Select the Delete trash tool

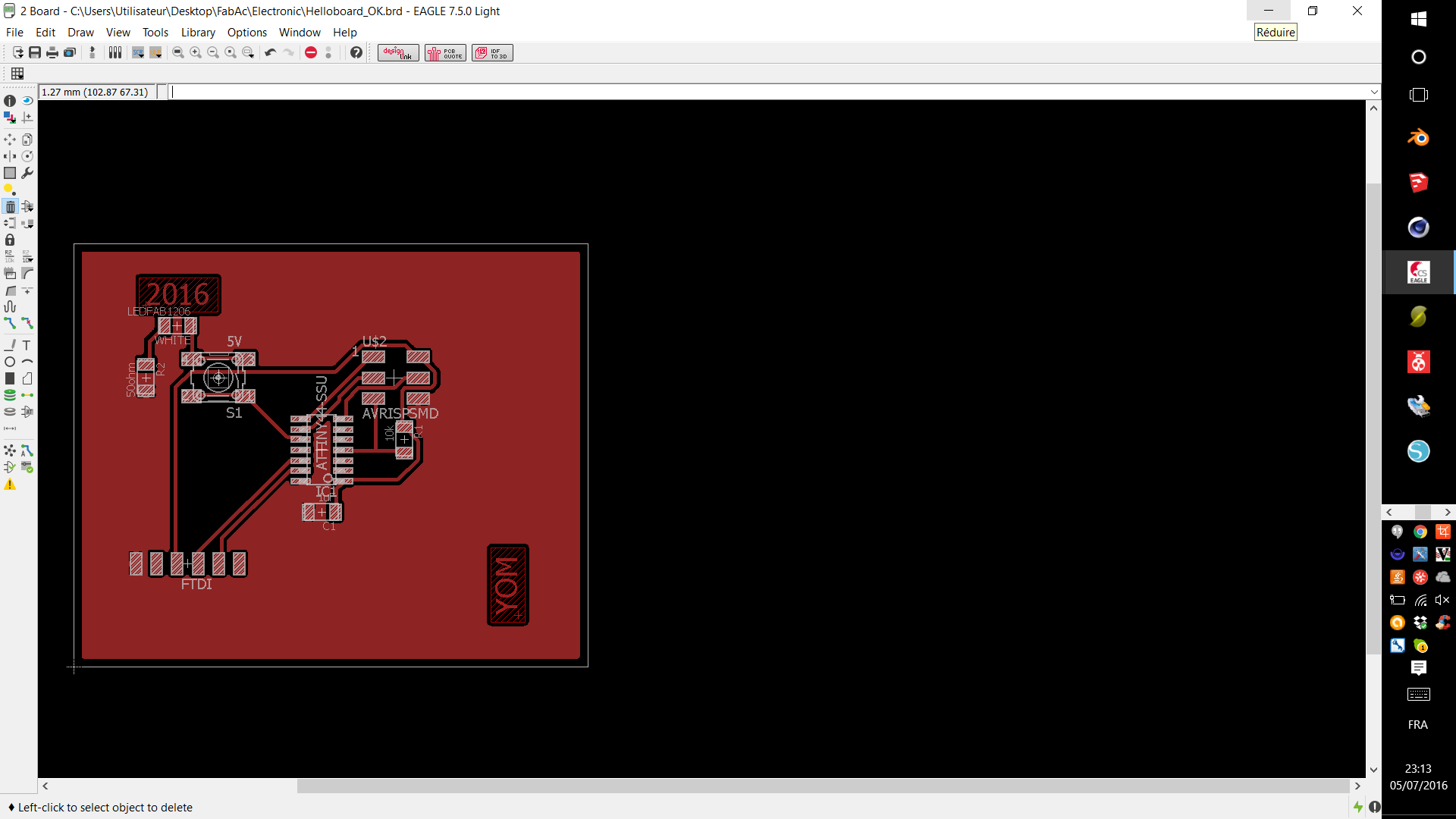click(10, 206)
